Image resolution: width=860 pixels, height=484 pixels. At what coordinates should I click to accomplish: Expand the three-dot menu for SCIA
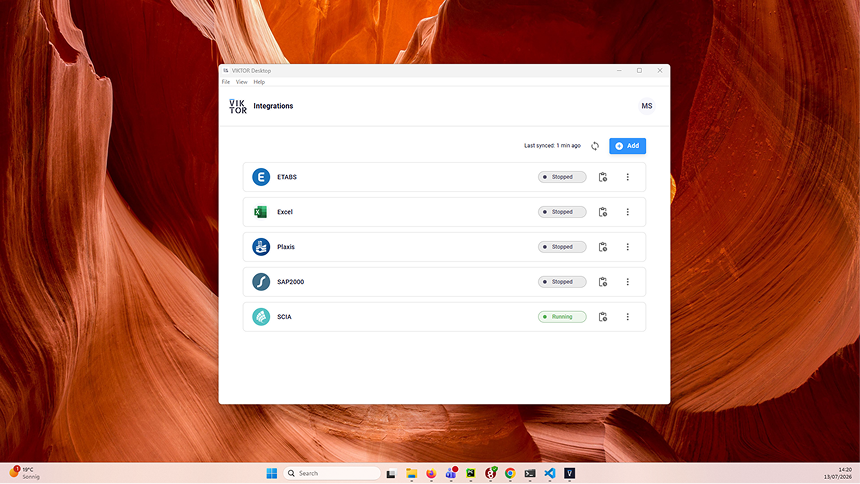click(x=627, y=317)
